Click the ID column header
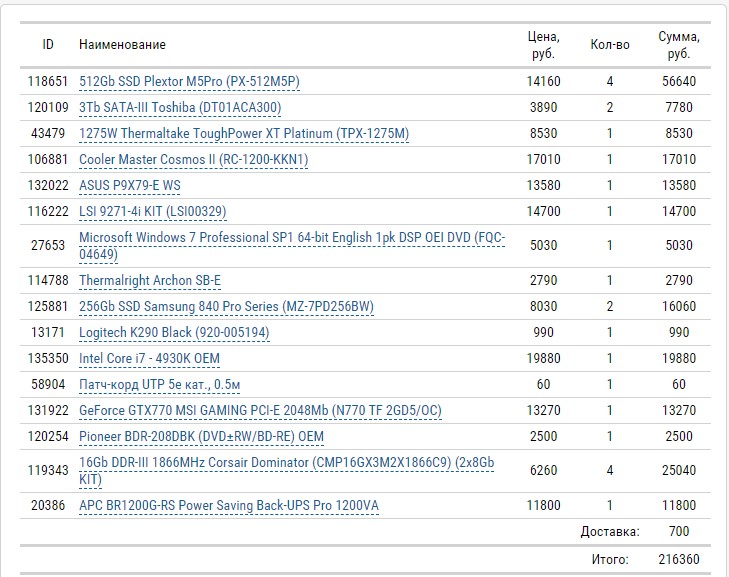 [48, 45]
